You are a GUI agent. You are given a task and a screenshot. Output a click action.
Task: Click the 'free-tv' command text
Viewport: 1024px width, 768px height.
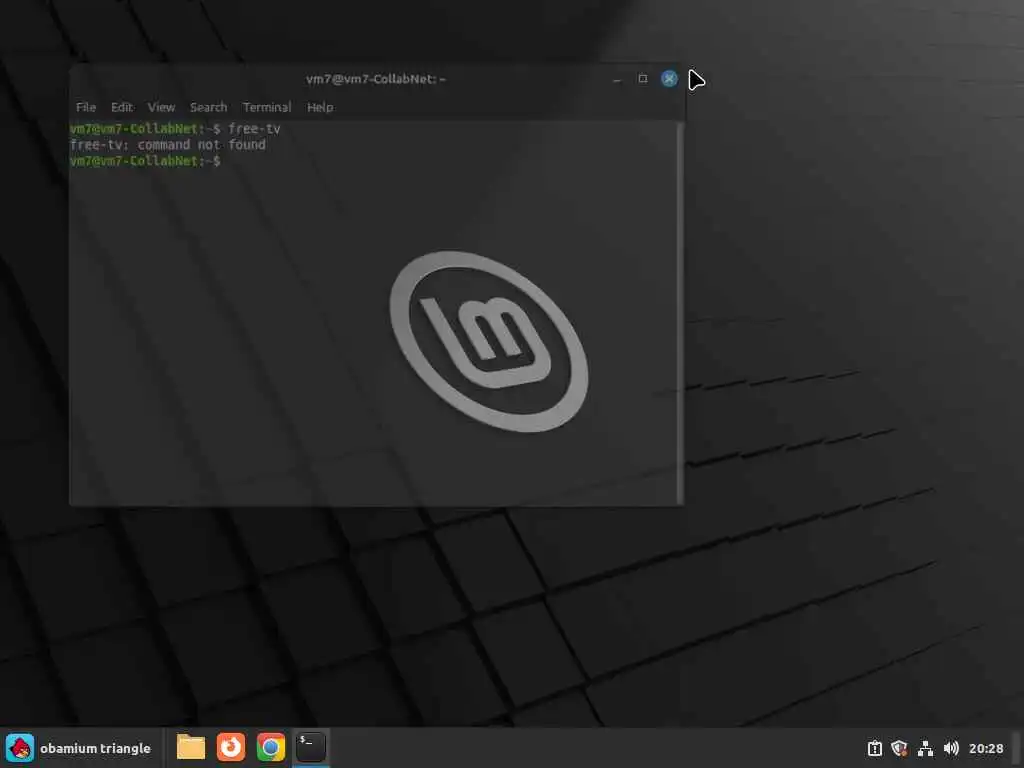point(254,129)
